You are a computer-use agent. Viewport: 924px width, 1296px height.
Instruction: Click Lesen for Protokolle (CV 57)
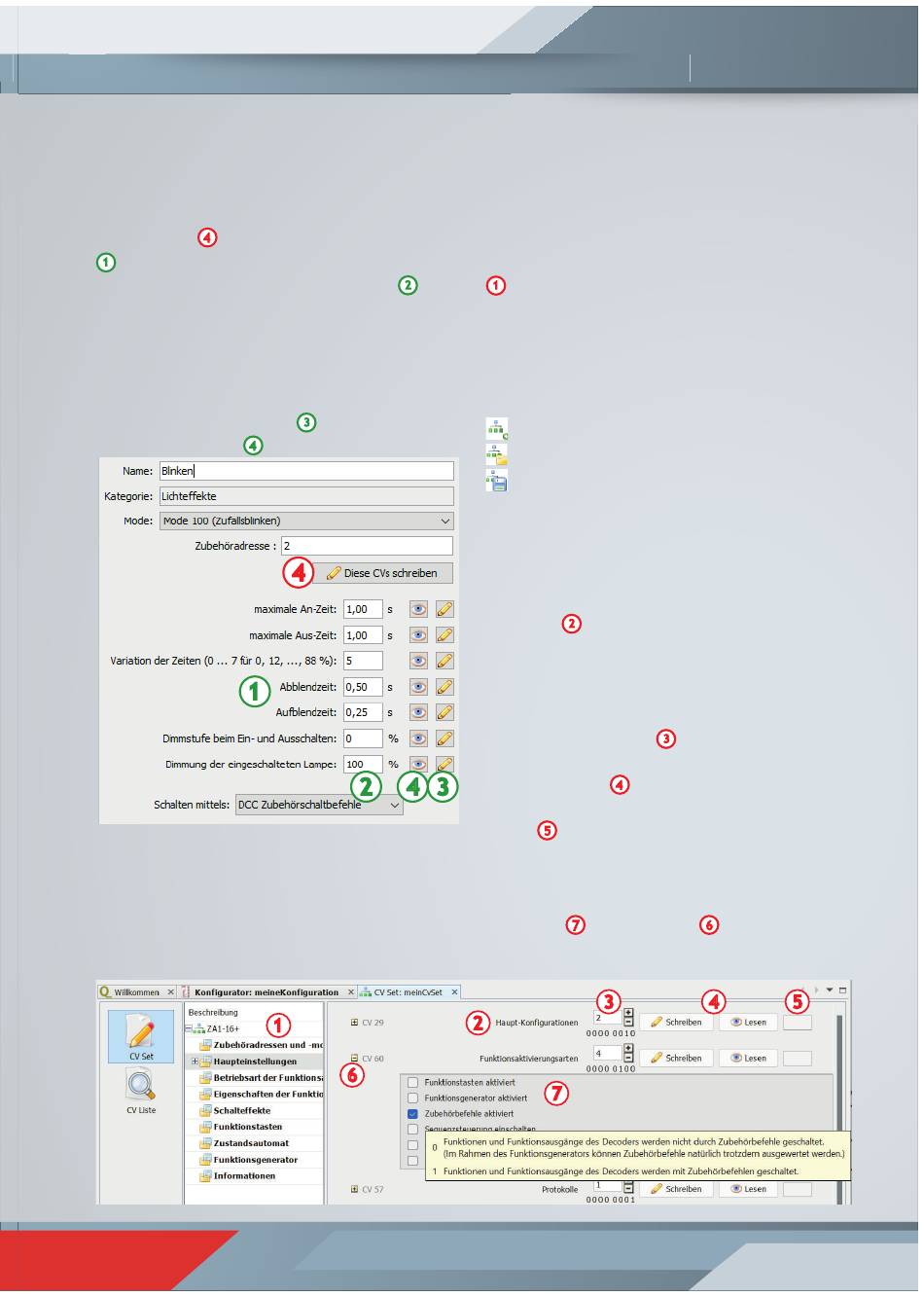[748, 1189]
